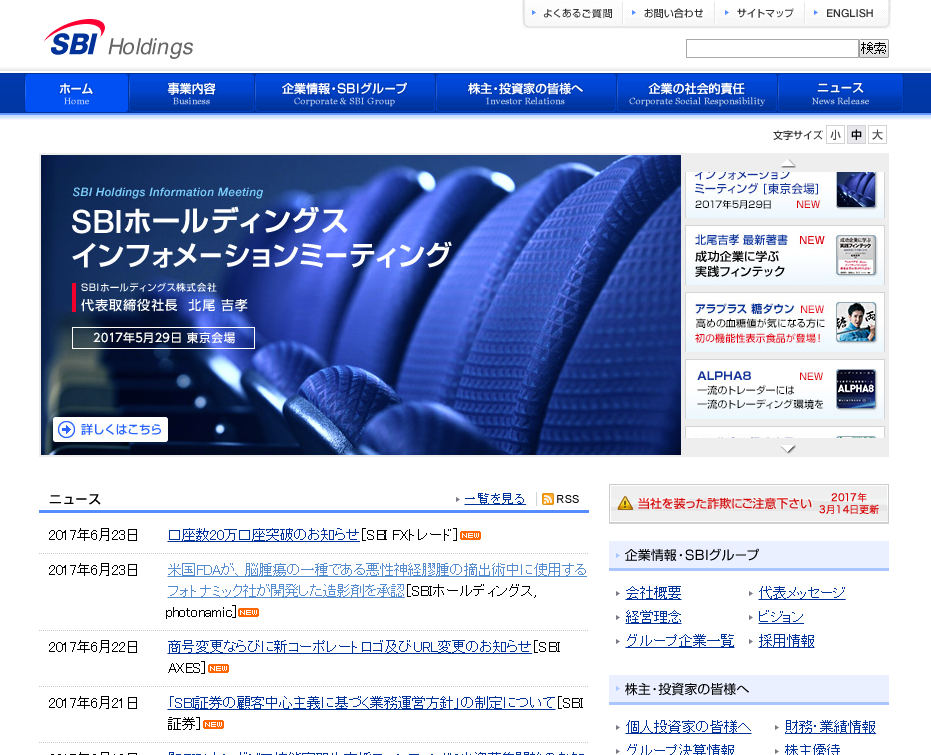Open the 企業の社会的責任 CSR menu
The height and width of the screenshot is (755, 931).
[697, 93]
